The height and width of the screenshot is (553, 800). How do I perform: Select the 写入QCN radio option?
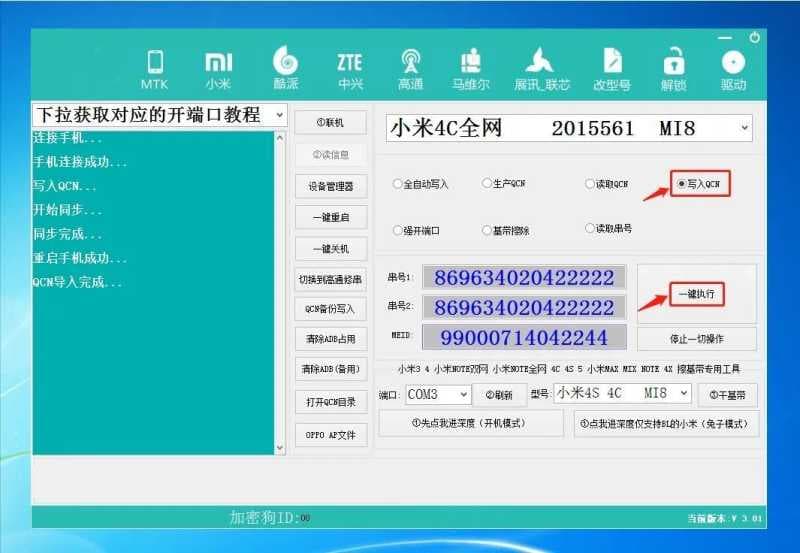[x=698, y=184]
